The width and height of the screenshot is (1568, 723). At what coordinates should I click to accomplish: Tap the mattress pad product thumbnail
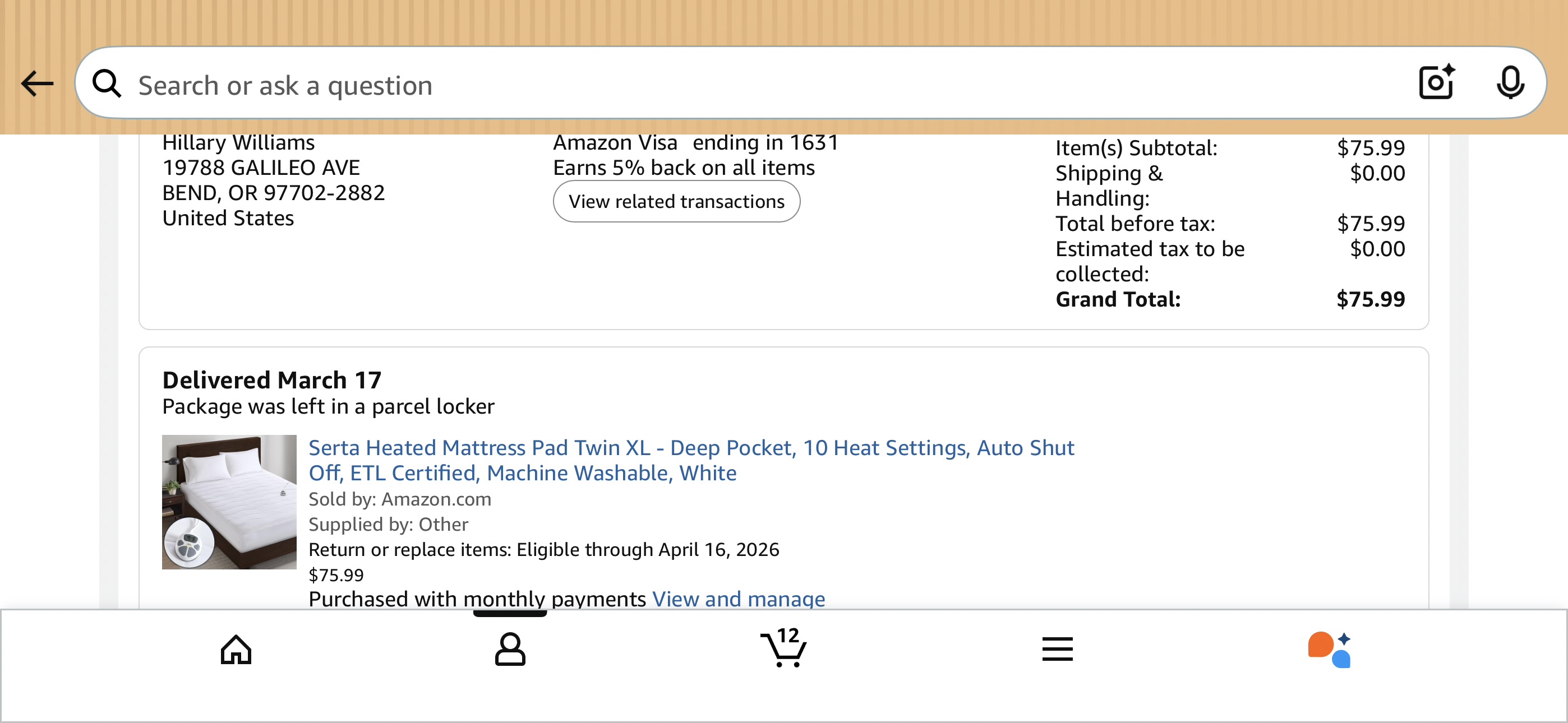[229, 502]
